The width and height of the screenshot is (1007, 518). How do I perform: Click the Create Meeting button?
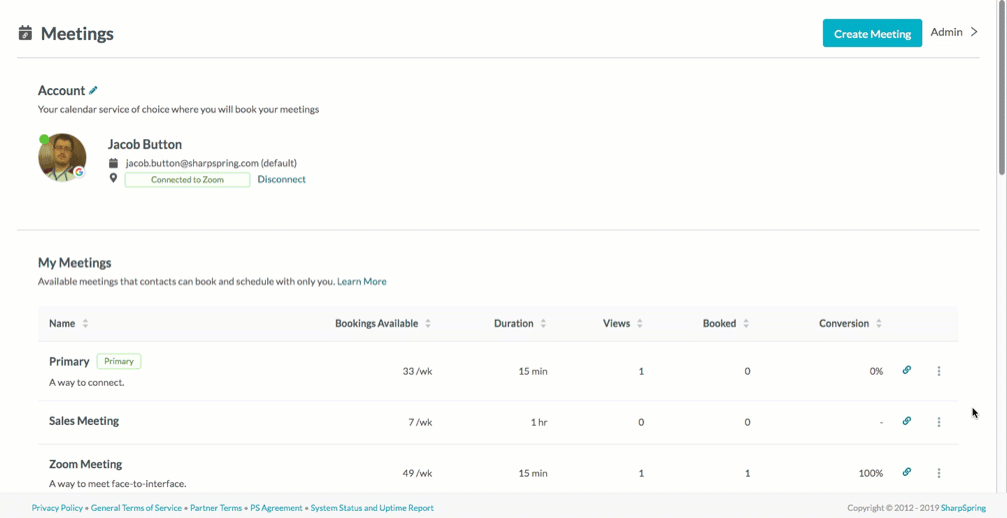872,33
